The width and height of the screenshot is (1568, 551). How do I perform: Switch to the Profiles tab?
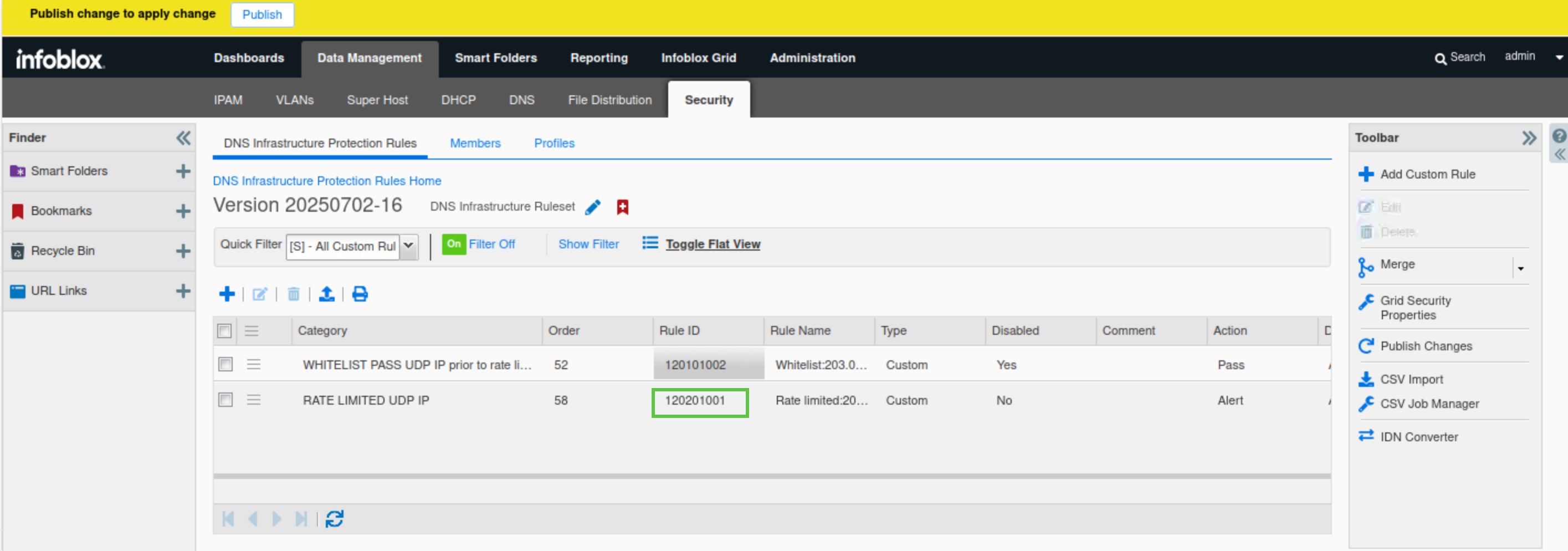pyautogui.click(x=555, y=143)
